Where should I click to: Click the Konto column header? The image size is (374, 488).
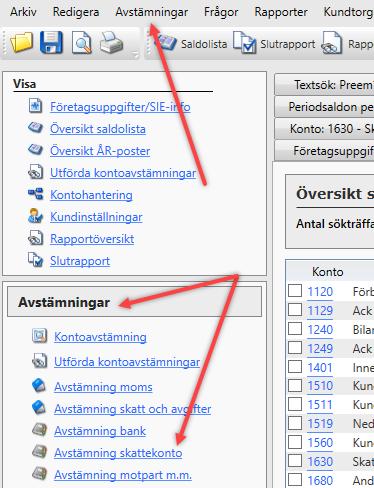click(328, 272)
